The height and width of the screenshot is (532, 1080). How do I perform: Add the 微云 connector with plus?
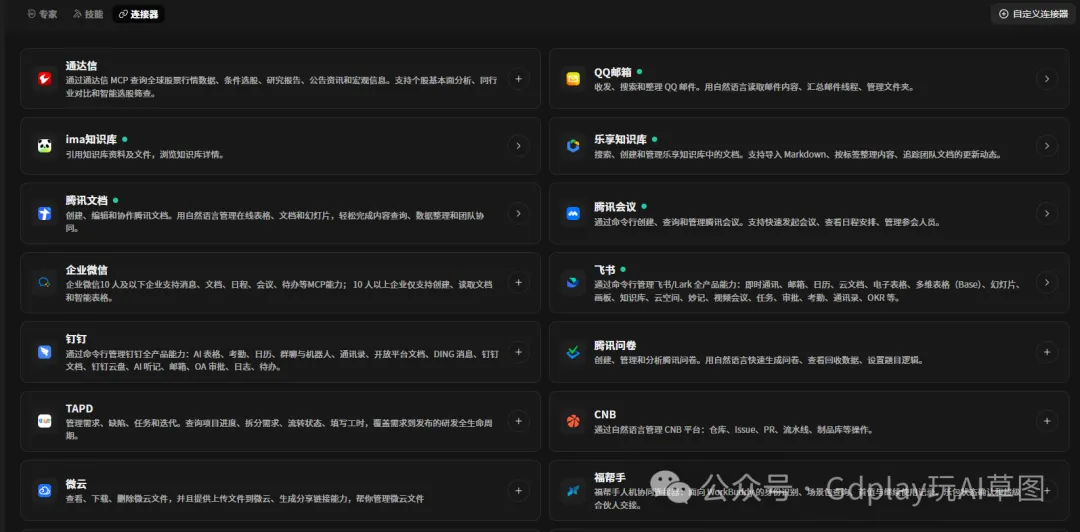(518, 491)
